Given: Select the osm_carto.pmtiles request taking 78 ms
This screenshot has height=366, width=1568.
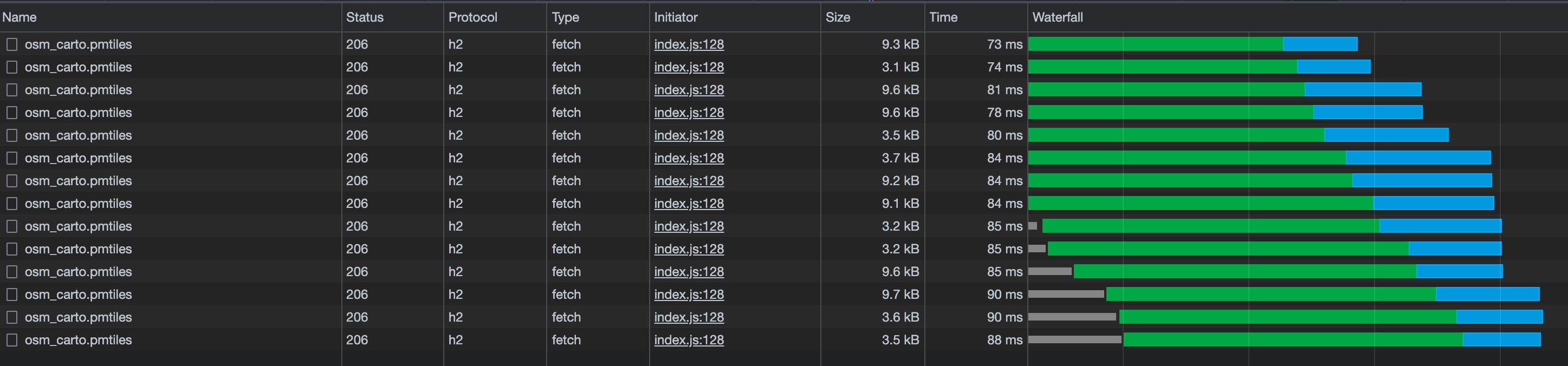Looking at the screenshot, I should point(78,113).
